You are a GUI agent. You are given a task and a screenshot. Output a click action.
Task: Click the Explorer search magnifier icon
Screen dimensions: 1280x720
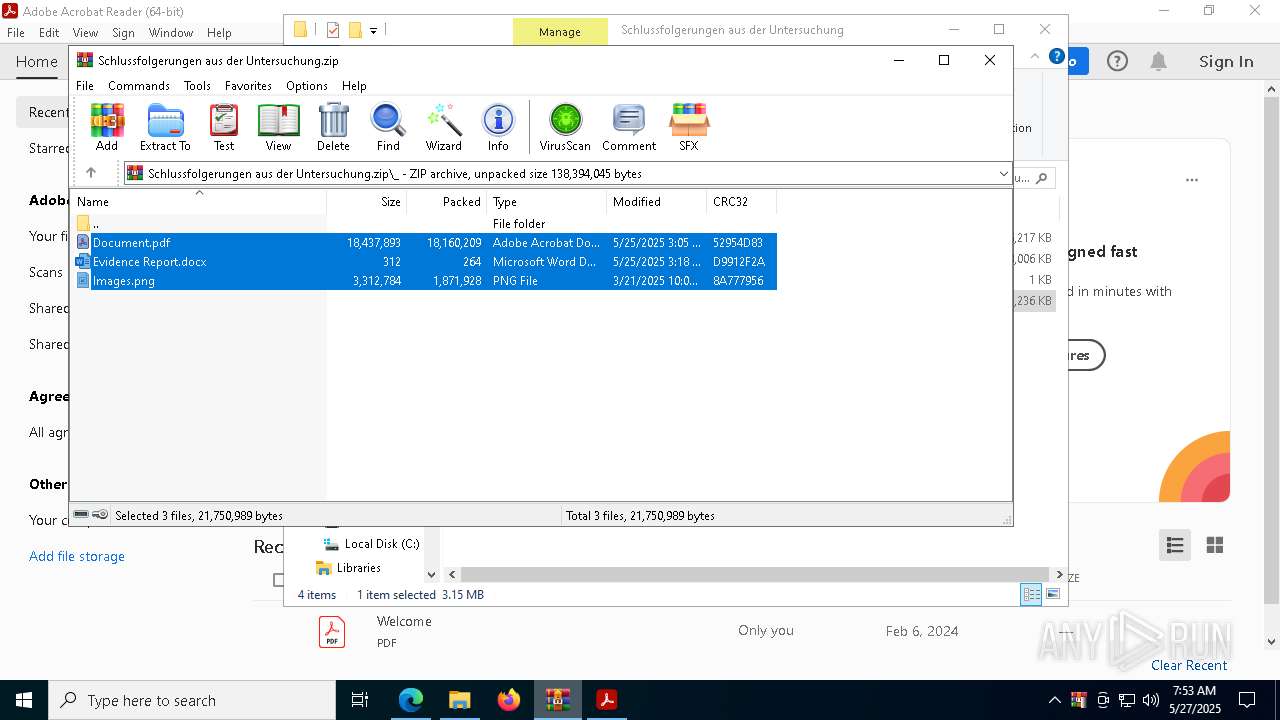pyautogui.click(x=1041, y=178)
